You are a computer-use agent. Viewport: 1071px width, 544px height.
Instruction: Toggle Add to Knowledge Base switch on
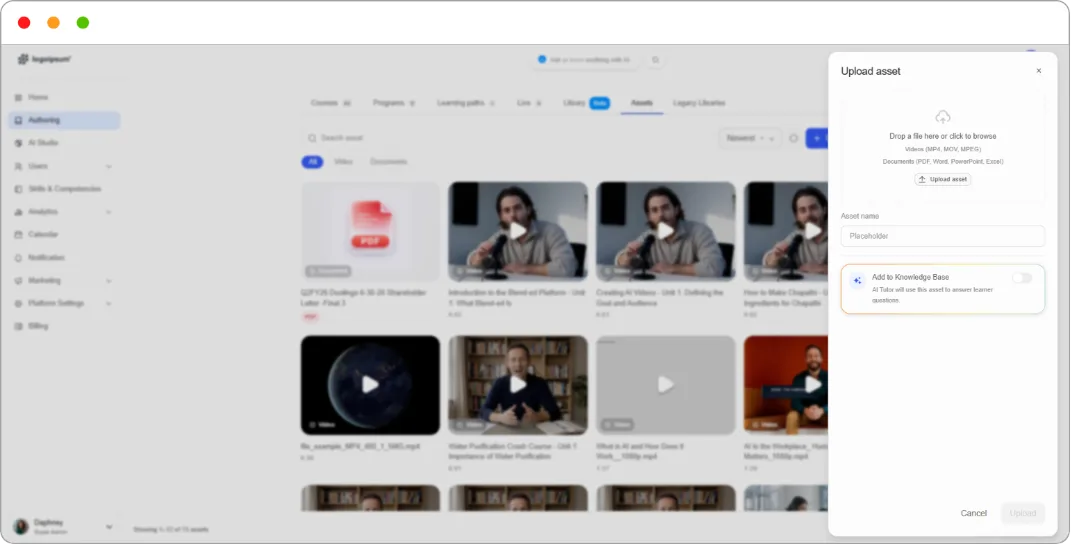click(x=1022, y=278)
